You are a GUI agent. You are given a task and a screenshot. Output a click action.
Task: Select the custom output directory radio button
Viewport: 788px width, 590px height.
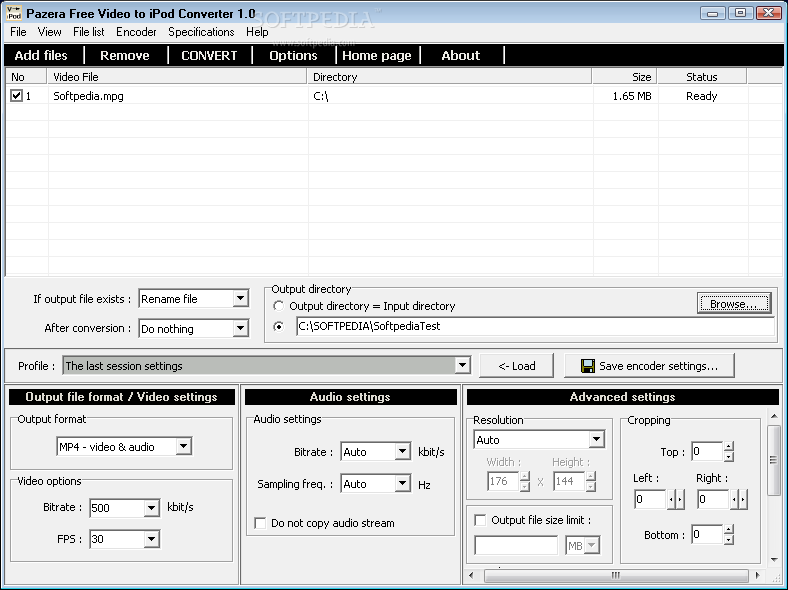(x=278, y=326)
